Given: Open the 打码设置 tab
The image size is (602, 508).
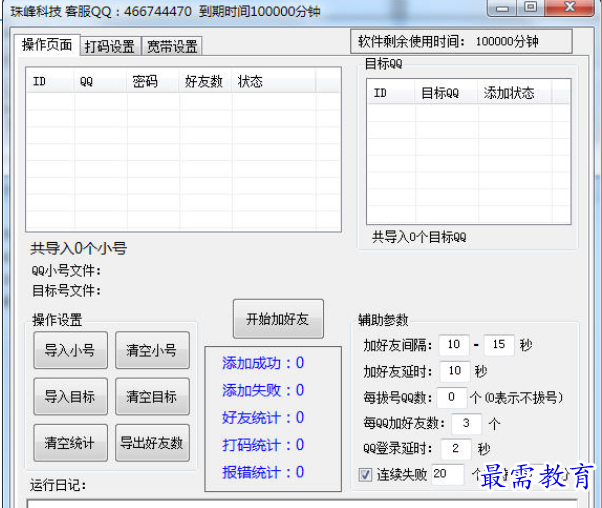Looking at the screenshot, I should [110, 47].
